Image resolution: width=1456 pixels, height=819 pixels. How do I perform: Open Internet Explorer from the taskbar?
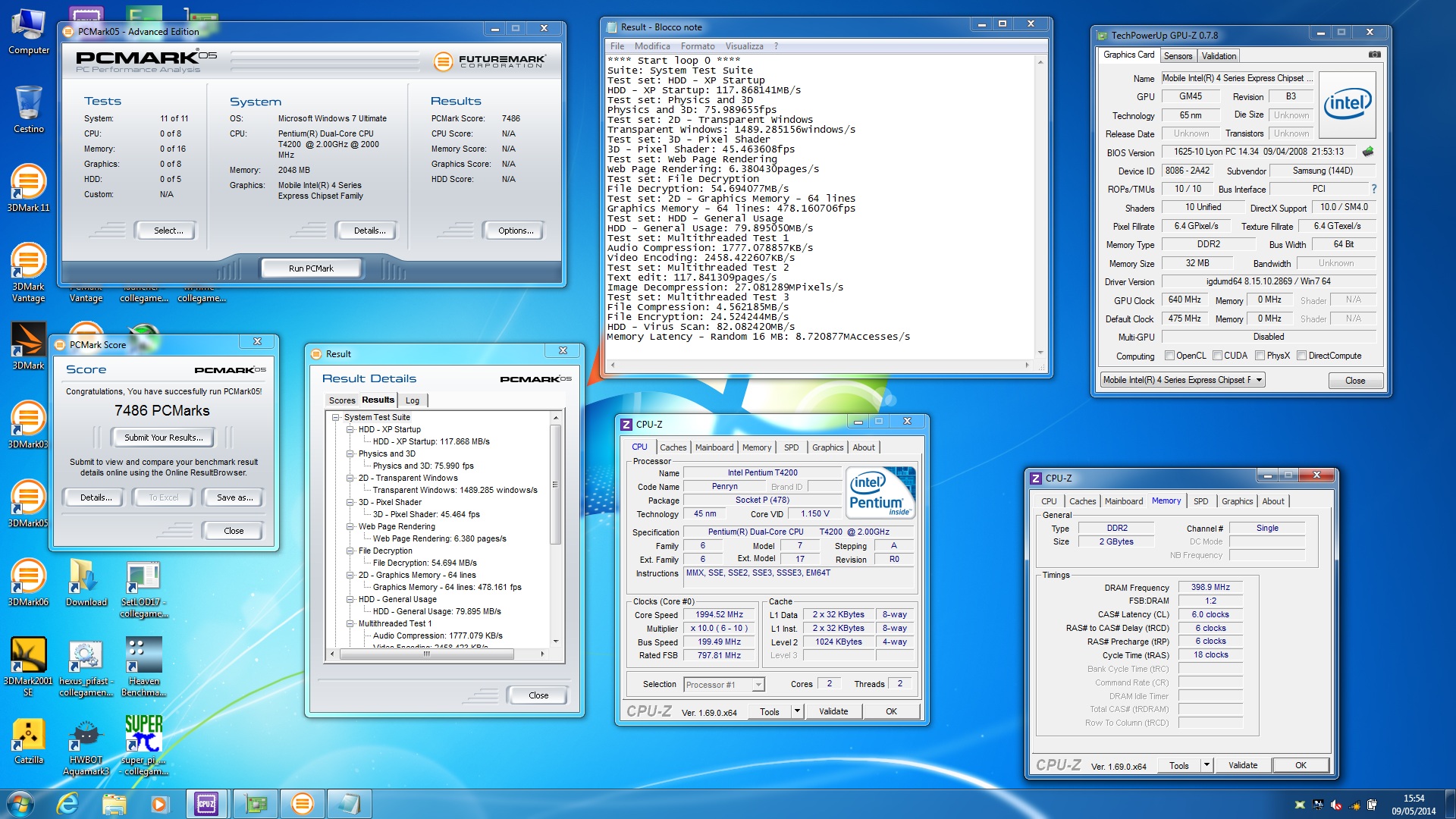coord(67,804)
